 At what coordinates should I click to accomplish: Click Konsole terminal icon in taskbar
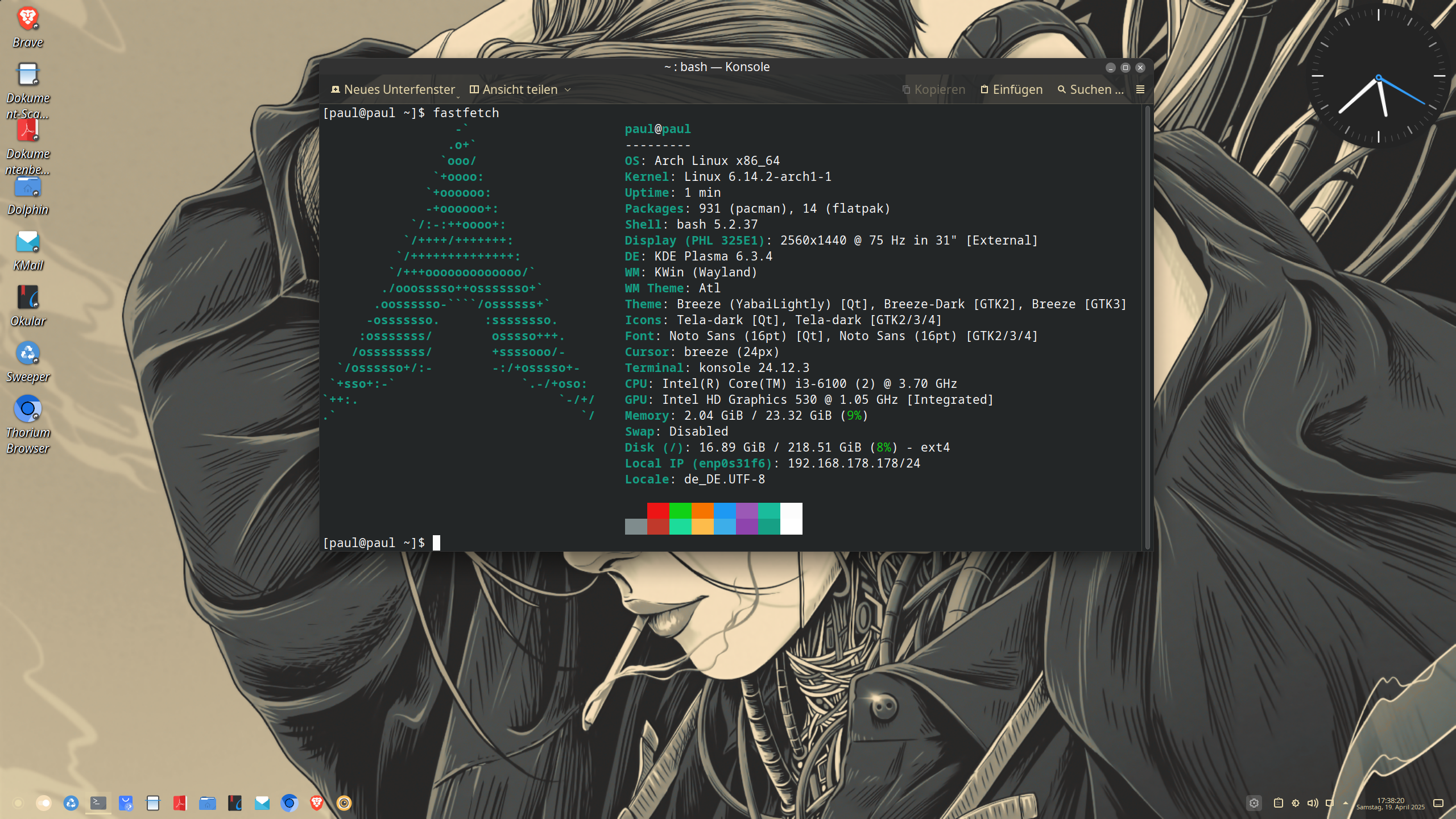98,803
